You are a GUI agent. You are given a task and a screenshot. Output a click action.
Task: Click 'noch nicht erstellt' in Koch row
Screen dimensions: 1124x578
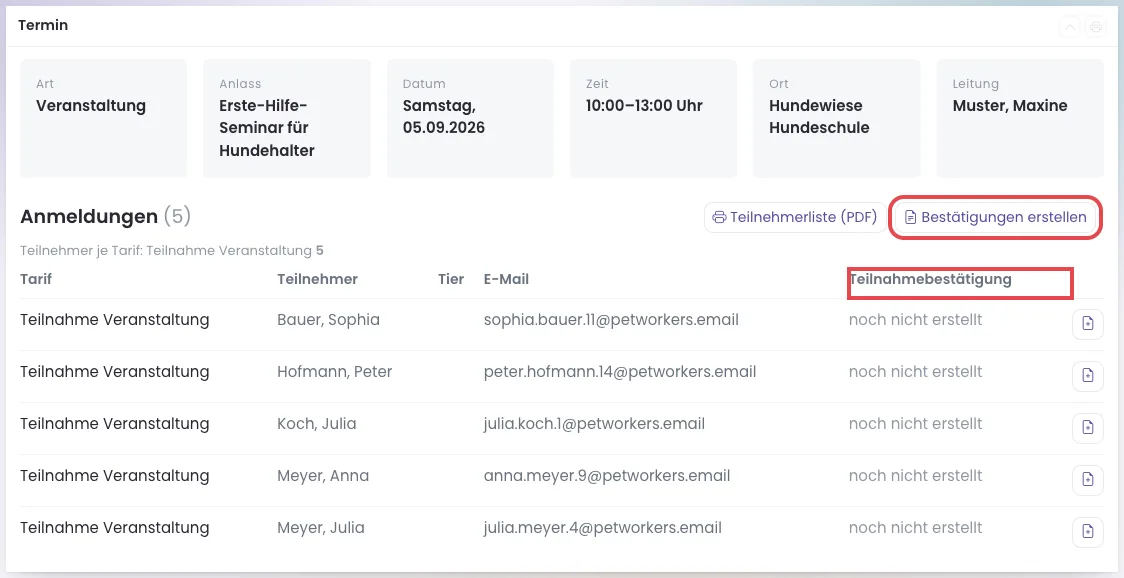tap(915, 424)
